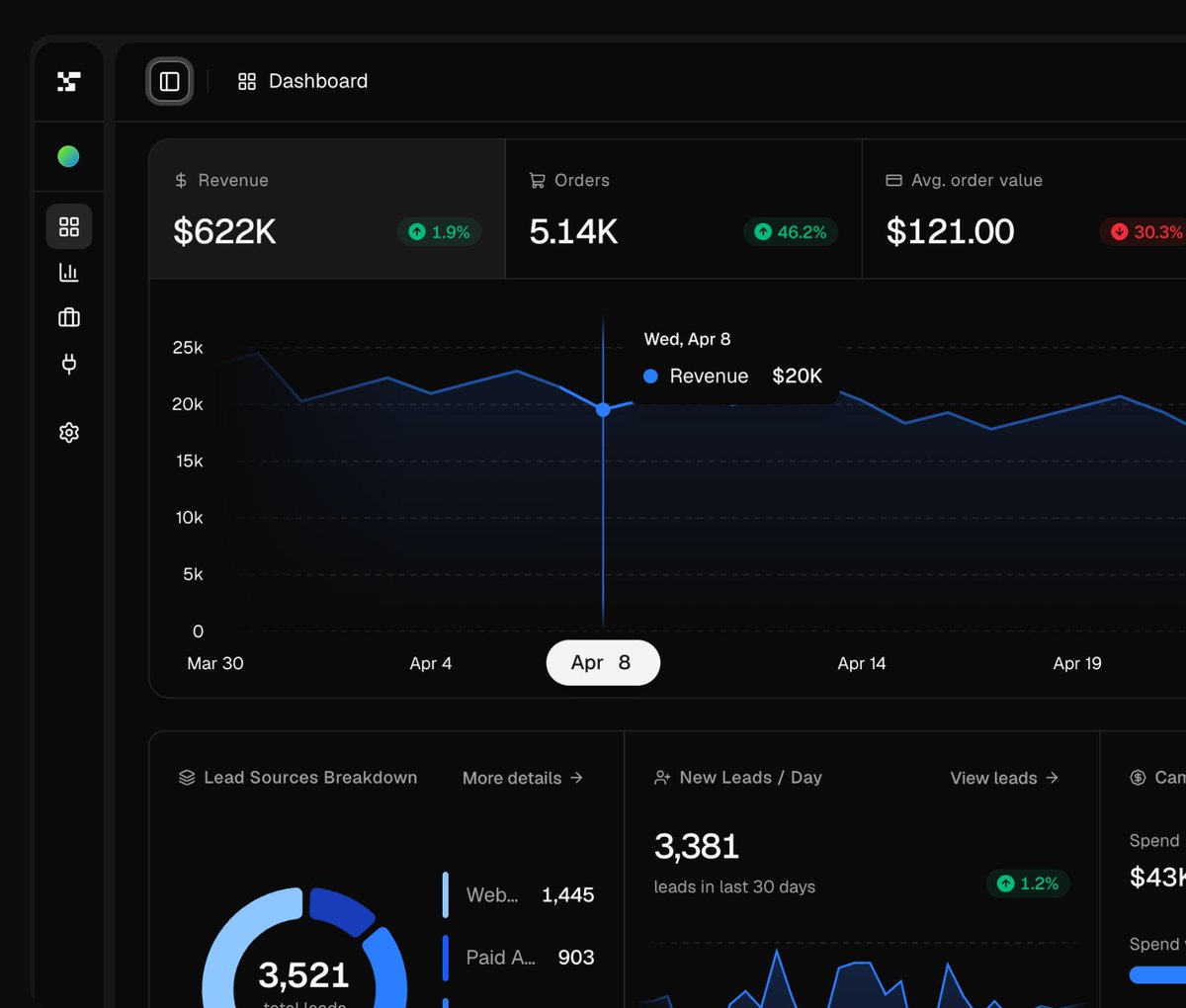This screenshot has height=1008, width=1186.
Task: Click the Lead Sources Breakdown layers icon
Action: pyautogui.click(x=187, y=778)
